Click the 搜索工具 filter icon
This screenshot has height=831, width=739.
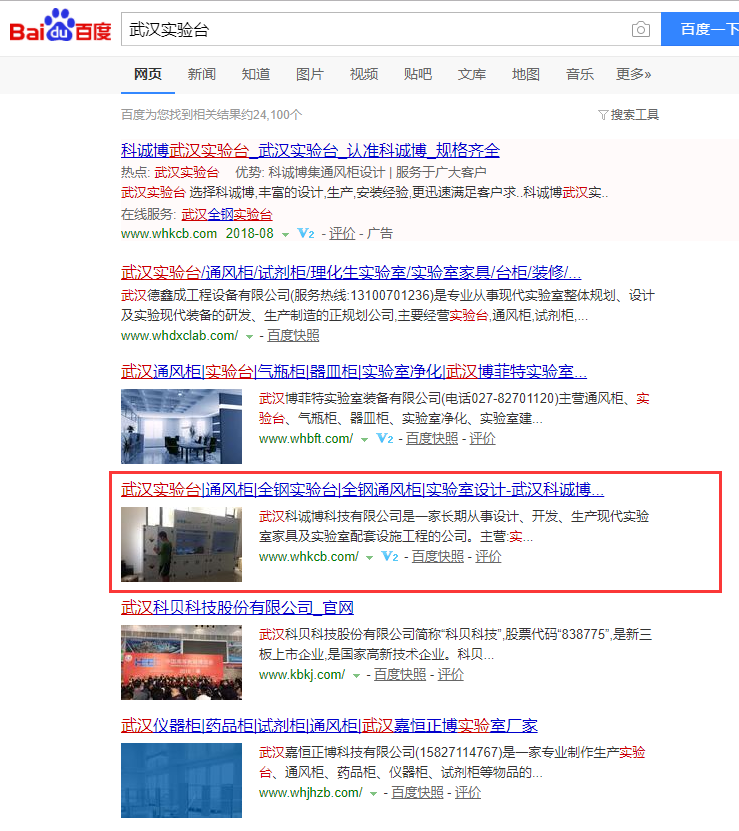pyautogui.click(x=603, y=115)
